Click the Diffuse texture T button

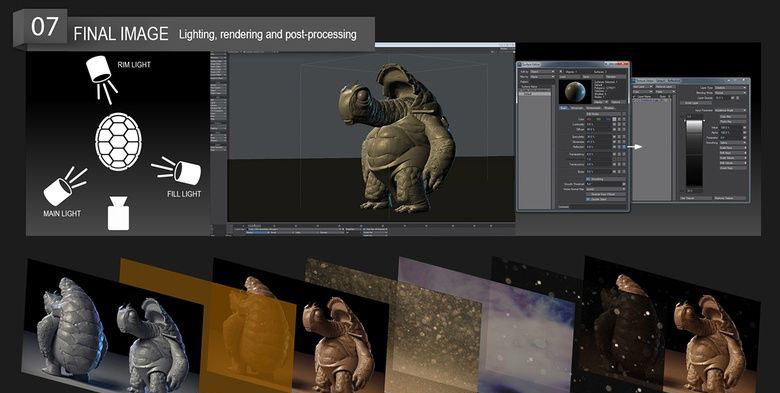624,129
